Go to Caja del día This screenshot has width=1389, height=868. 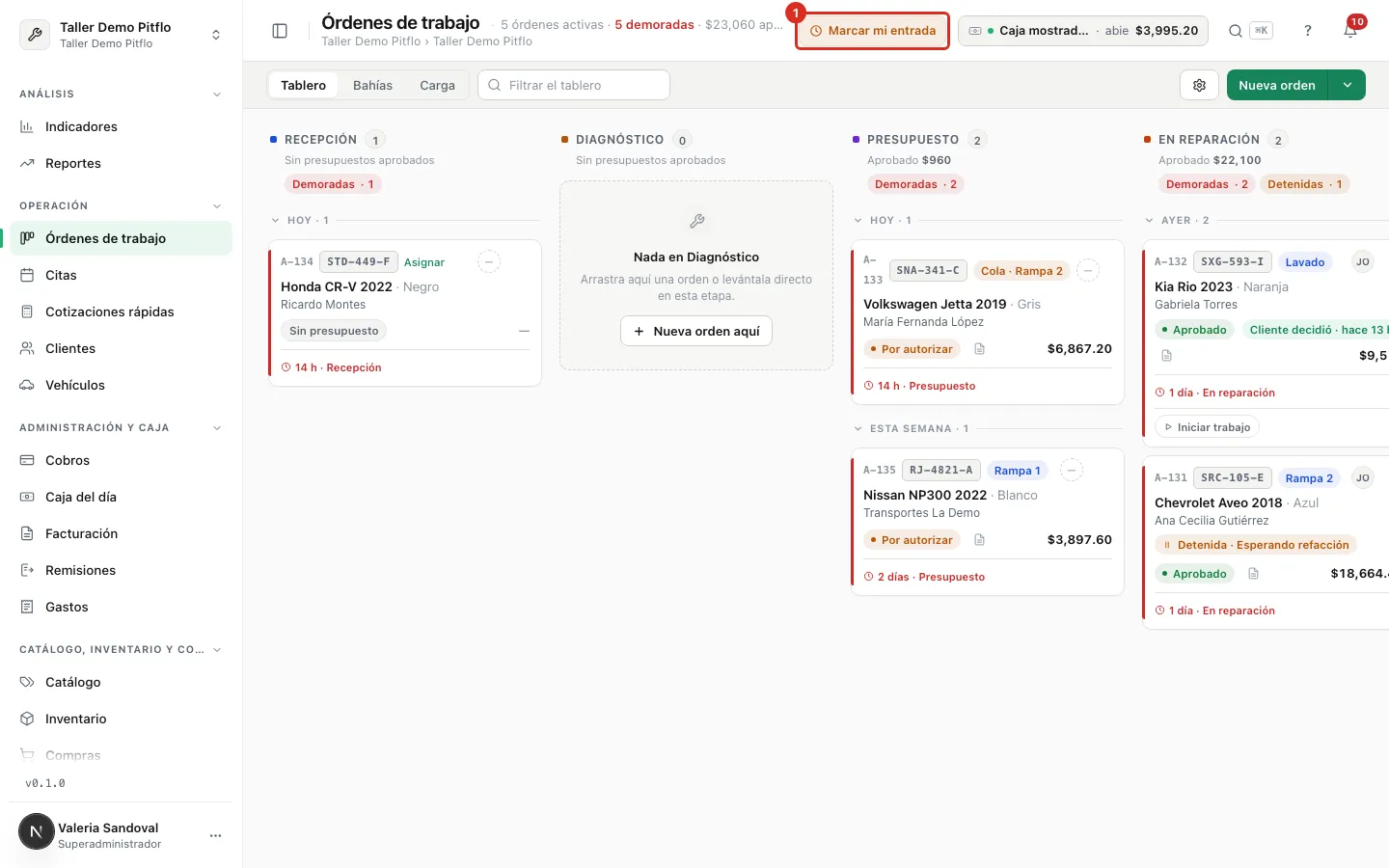point(121,497)
